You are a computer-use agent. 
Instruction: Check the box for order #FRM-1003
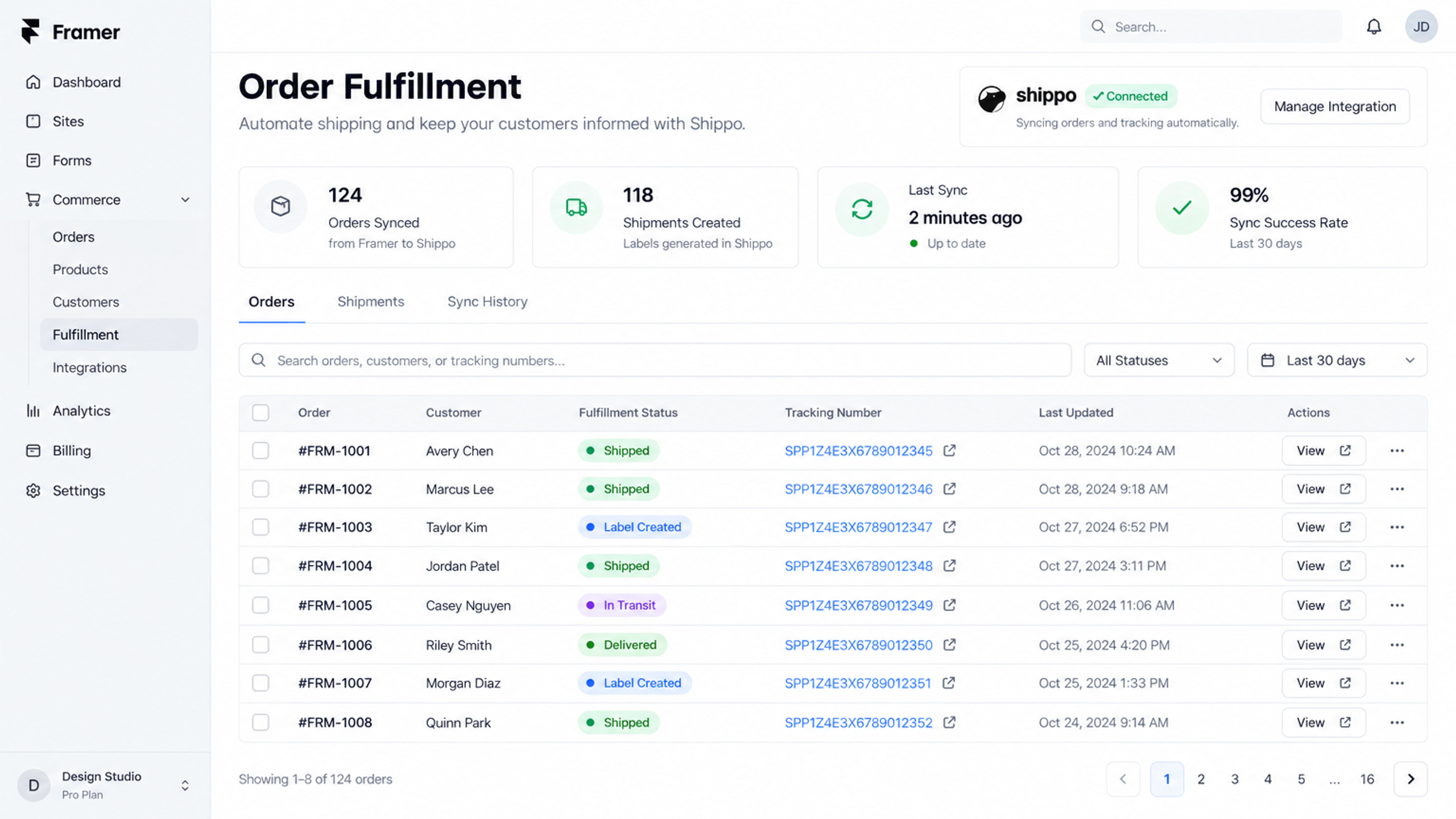260,527
